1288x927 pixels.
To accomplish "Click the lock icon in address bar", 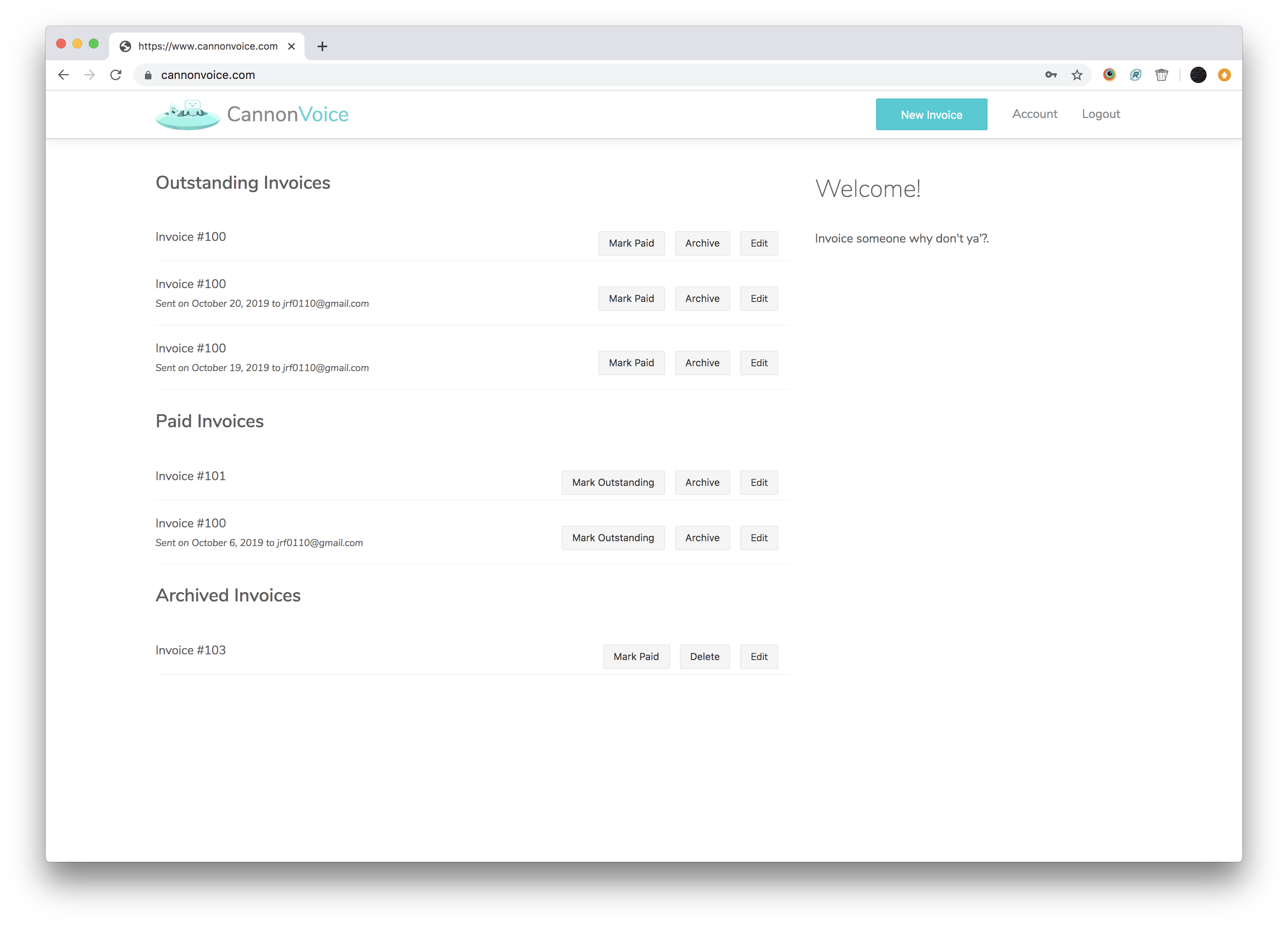I will [148, 75].
